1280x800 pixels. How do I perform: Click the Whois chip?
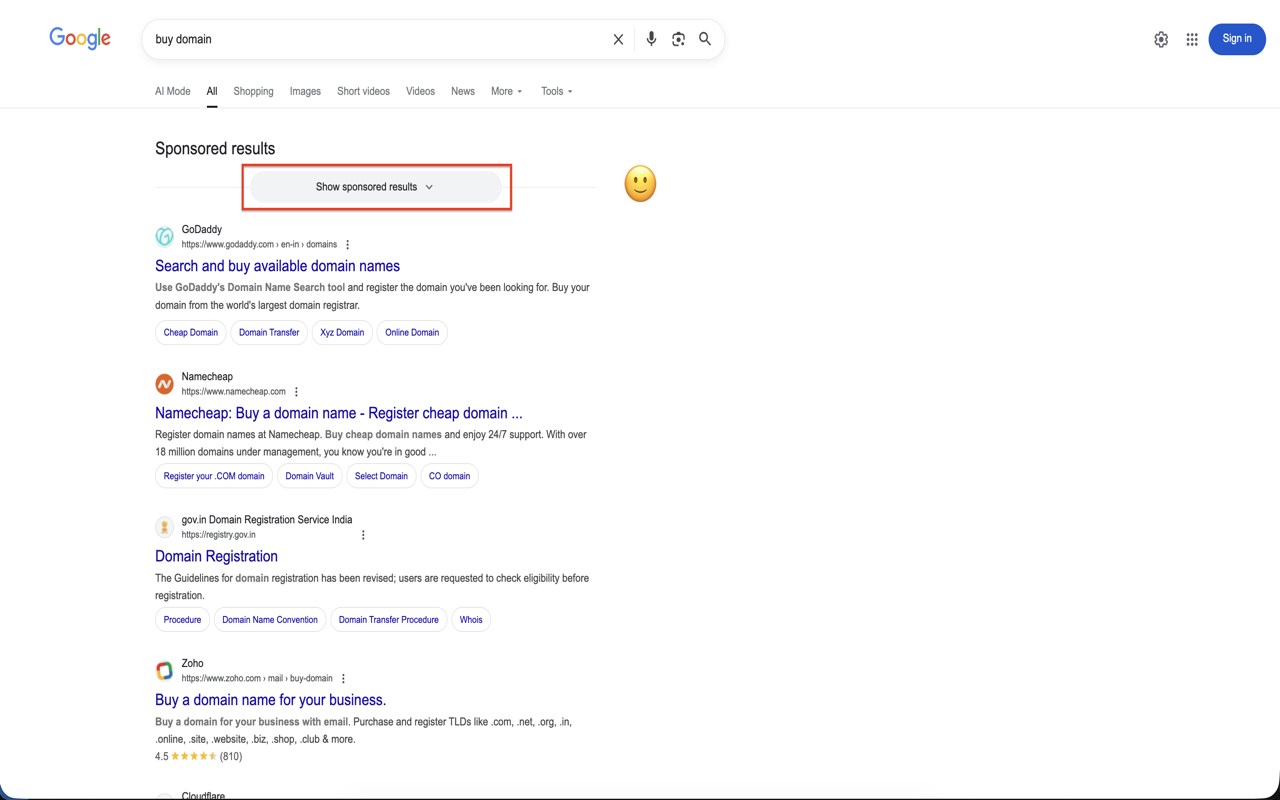471,620
